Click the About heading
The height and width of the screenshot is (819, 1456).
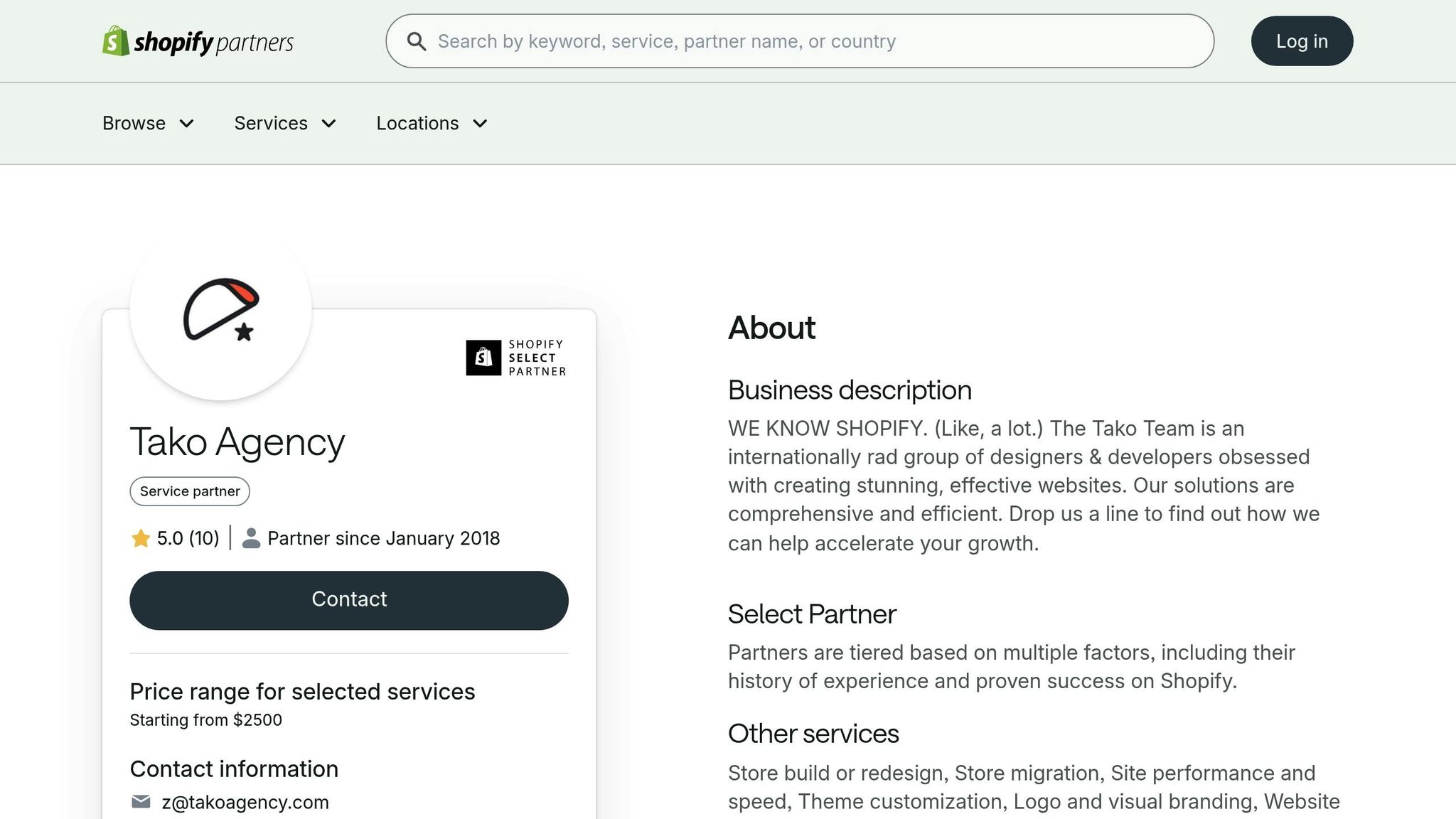[771, 328]
